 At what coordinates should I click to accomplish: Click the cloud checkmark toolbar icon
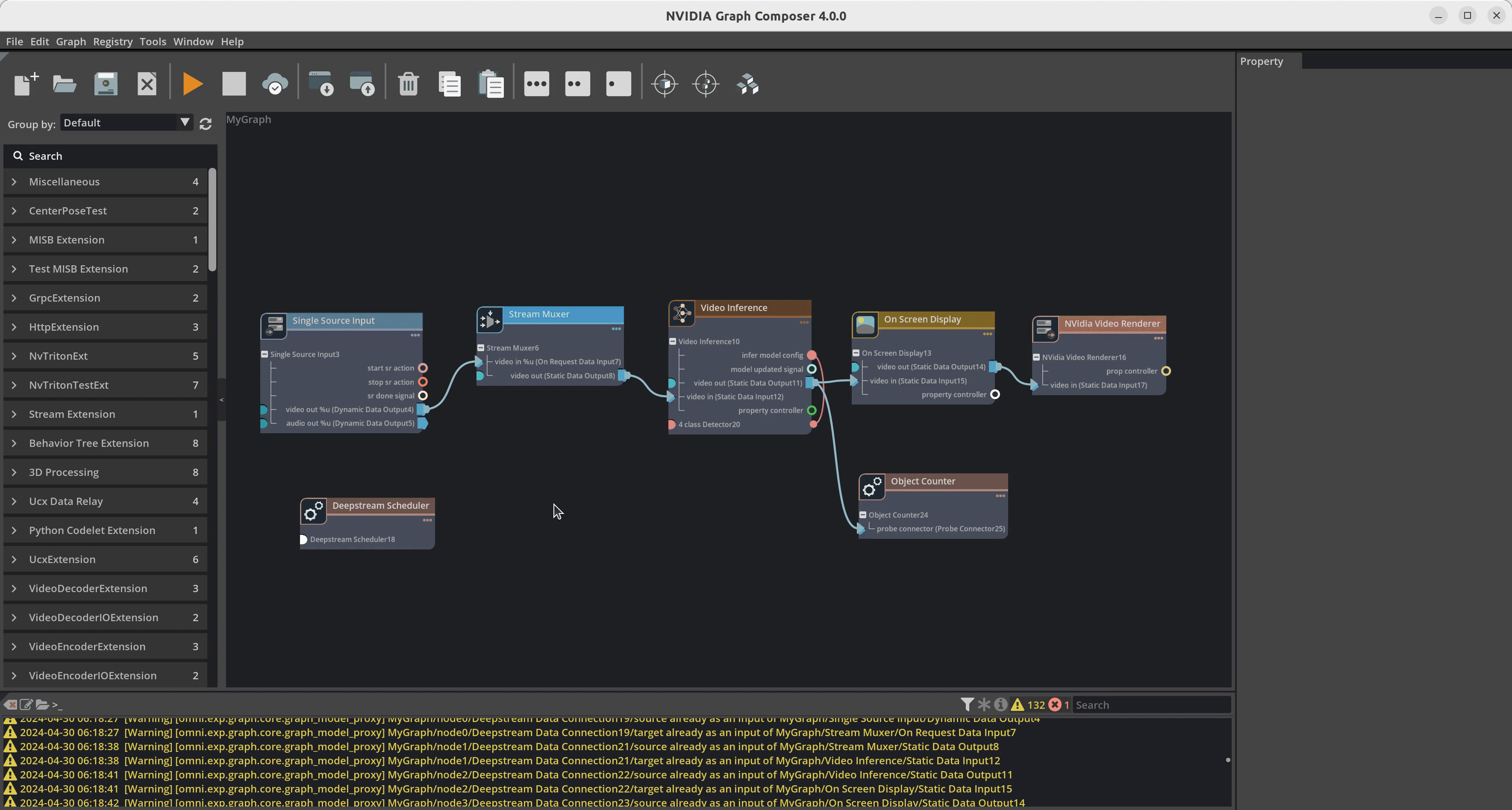(275, 84)
